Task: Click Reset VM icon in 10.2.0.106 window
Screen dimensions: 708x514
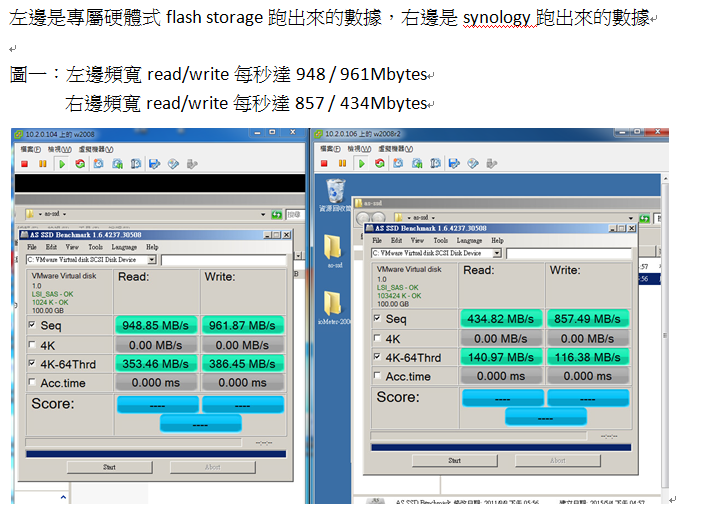Action: 380,164
